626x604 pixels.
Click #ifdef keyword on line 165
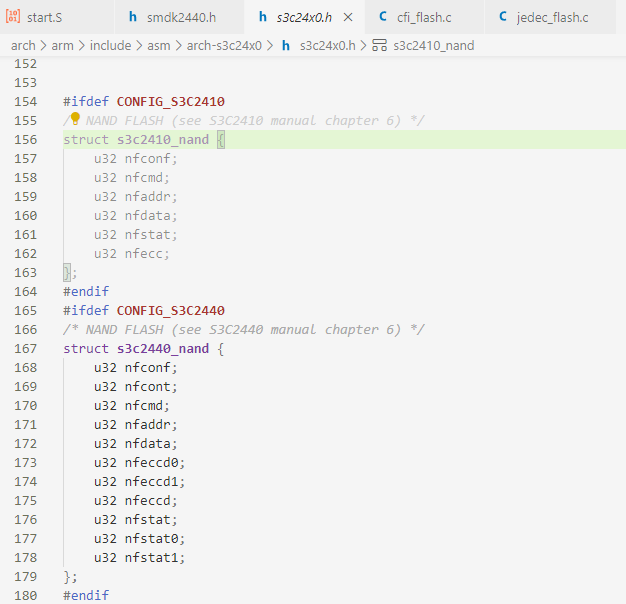click(86, 311)
